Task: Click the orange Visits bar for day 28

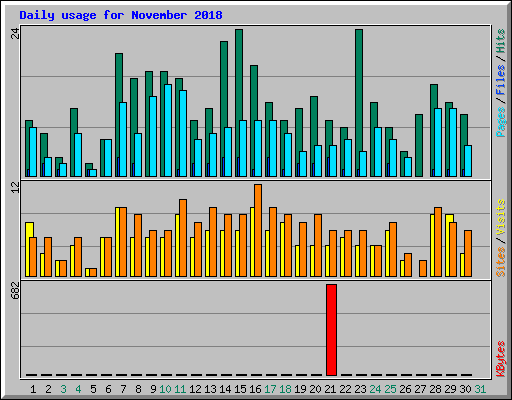Action: 438,242
